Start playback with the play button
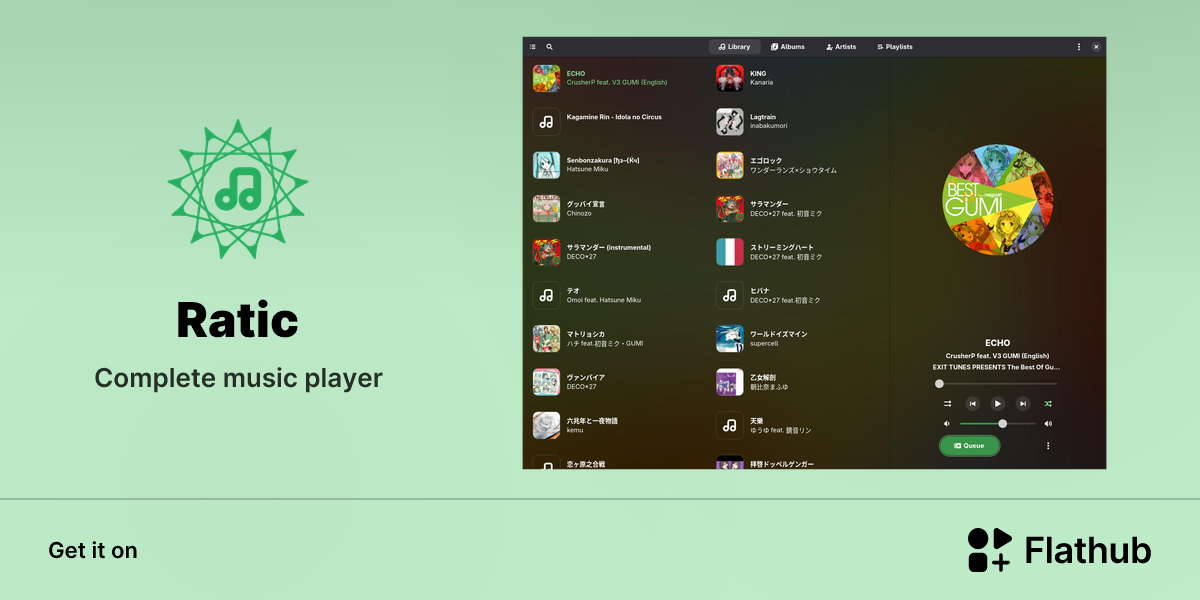This screenshot has width=1200, height=600. pyautogui.click(x=997, y=404)
